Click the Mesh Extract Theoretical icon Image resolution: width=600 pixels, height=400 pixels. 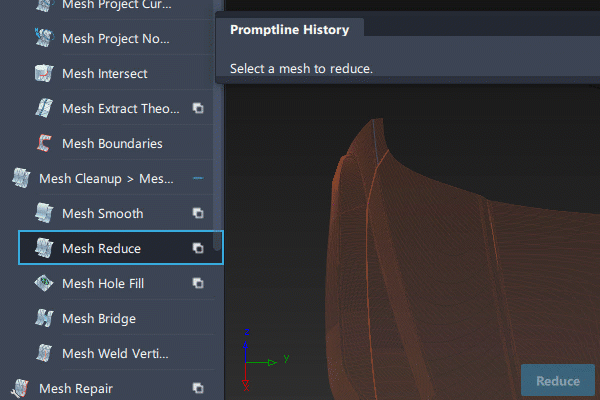44,108
